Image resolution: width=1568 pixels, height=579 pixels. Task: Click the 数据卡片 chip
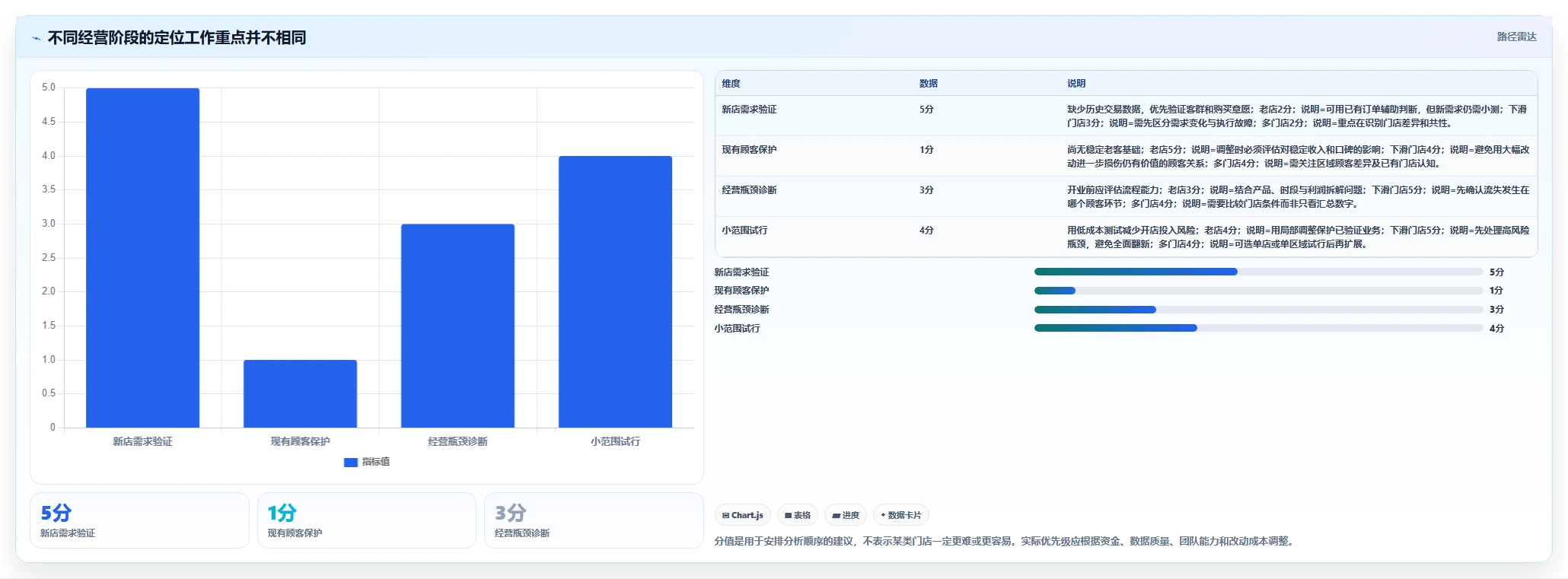click(x=901, y=515)
